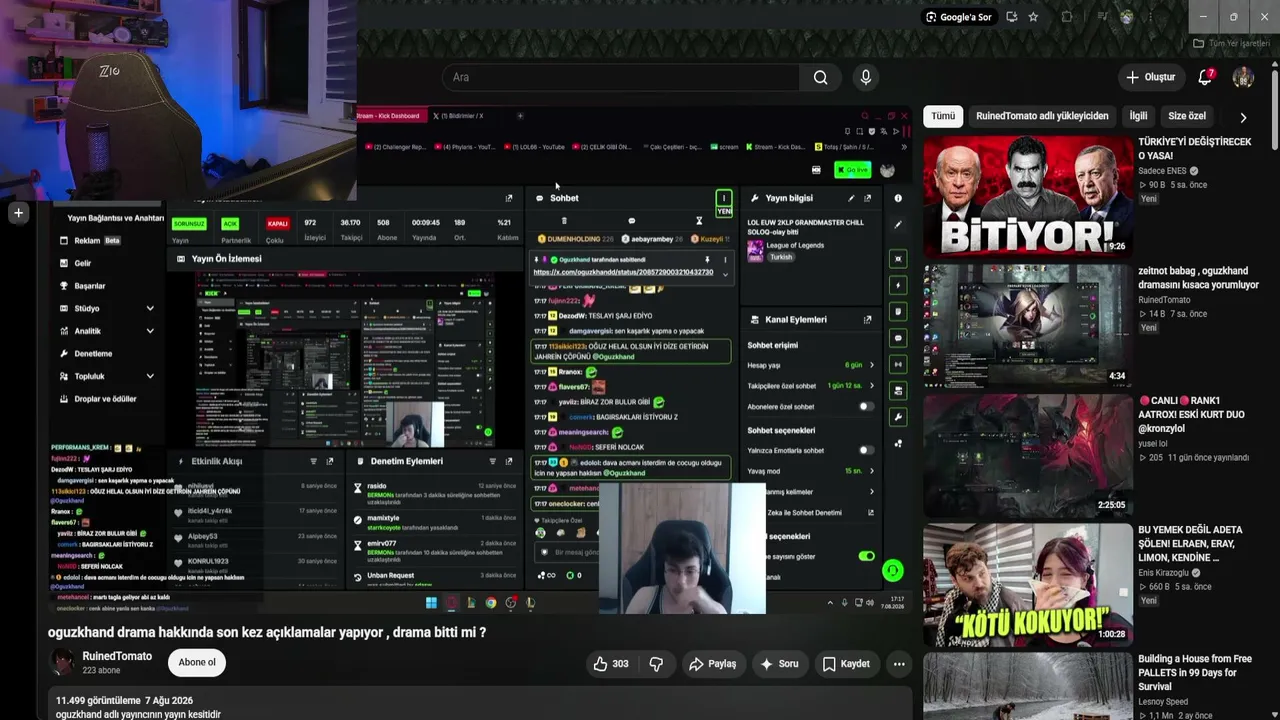The height and width of the screenshot is (720, 1280).
Task: Open the BİTİYOR thumbnail video
Action: coord(1028,195)
